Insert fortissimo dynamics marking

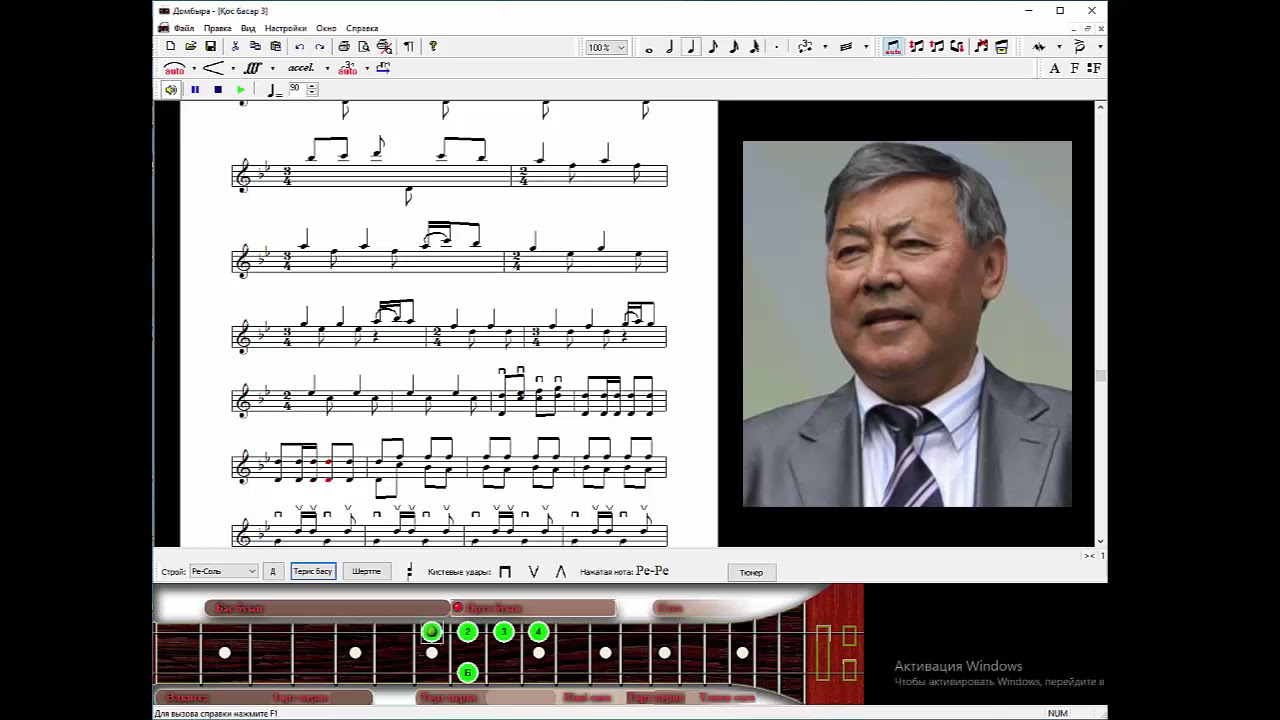pos(253,68)
